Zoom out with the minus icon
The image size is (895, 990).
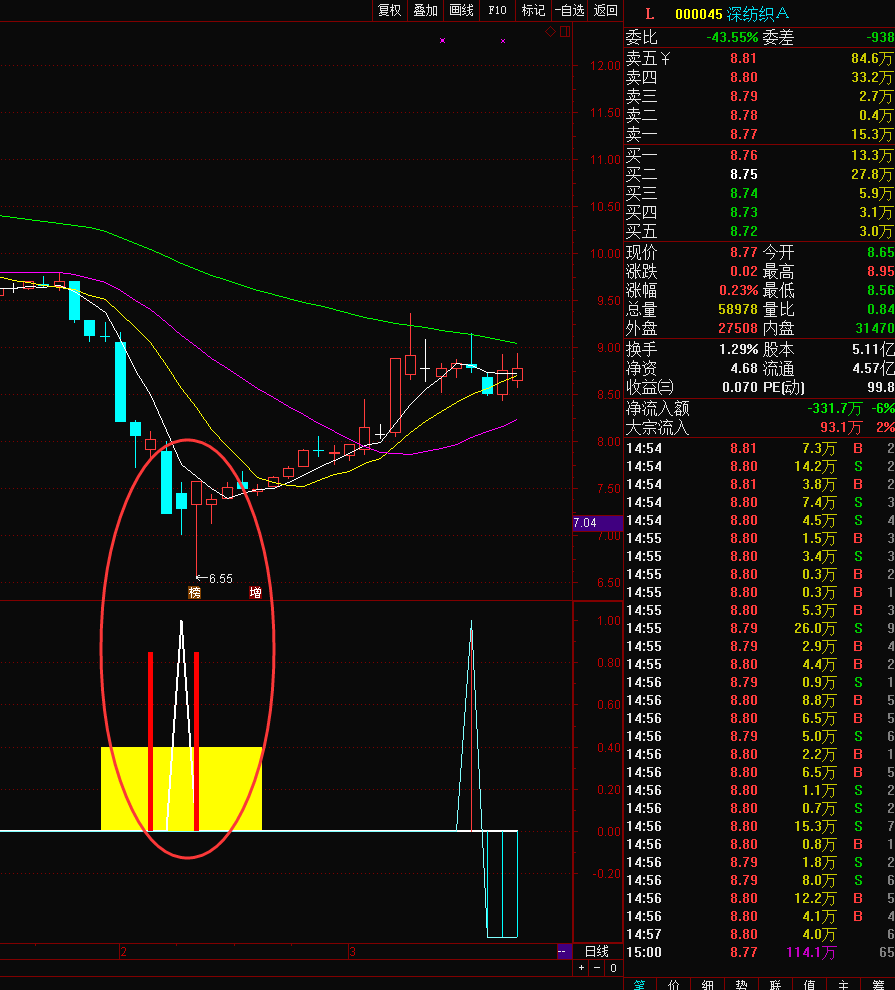pyautogui.click(x=597, y=968)
